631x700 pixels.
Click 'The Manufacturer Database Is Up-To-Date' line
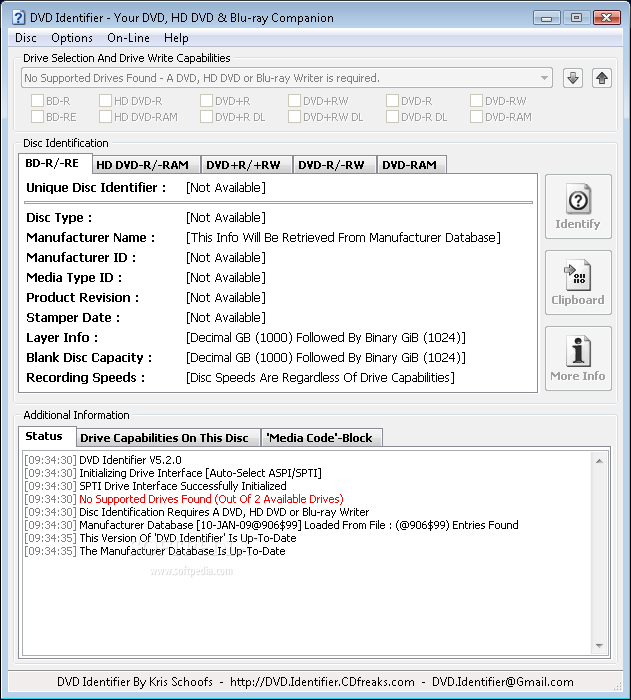[182, 551]
